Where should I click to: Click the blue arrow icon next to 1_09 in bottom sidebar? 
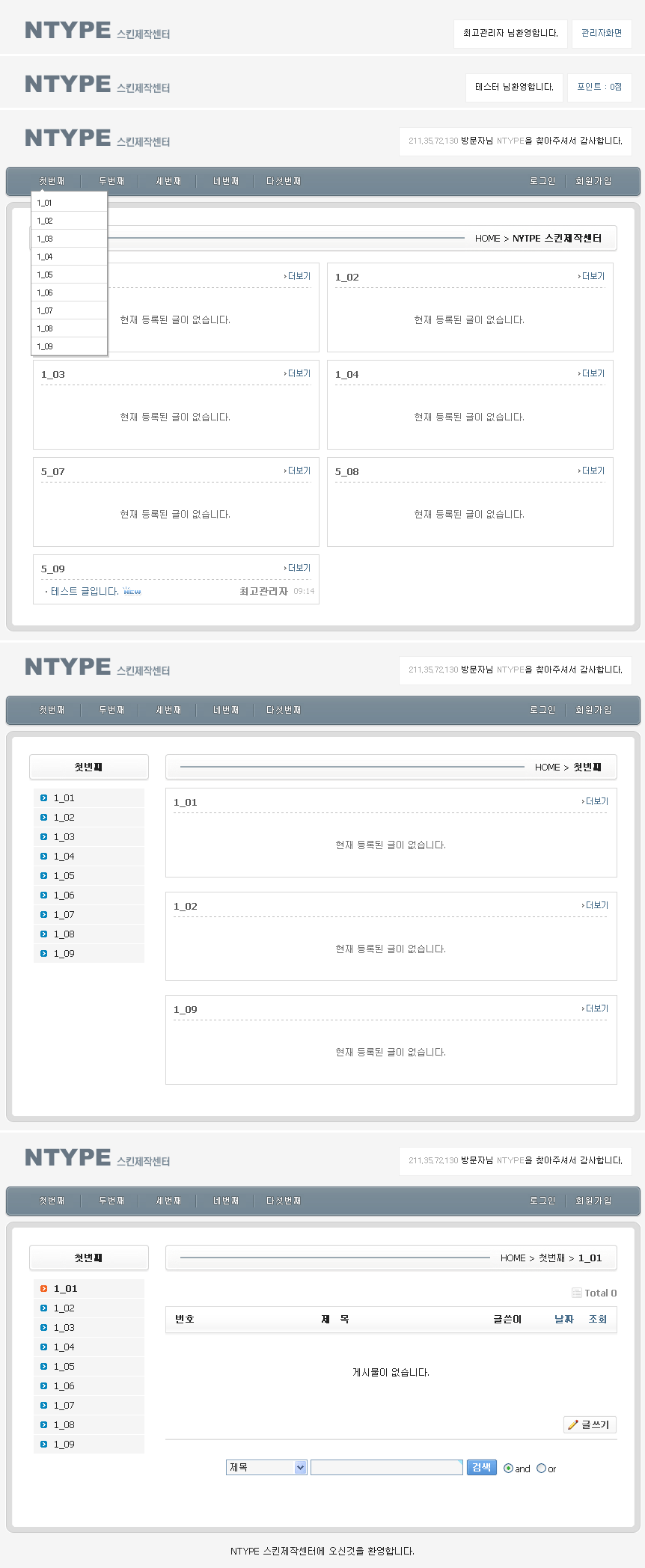click(x=43, y=1444)
